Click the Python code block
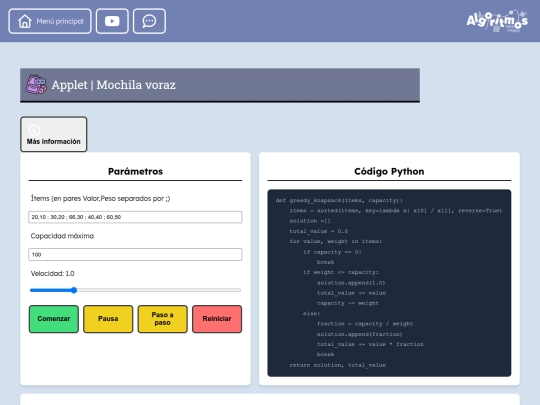The image size is (540, 405). 389,283
